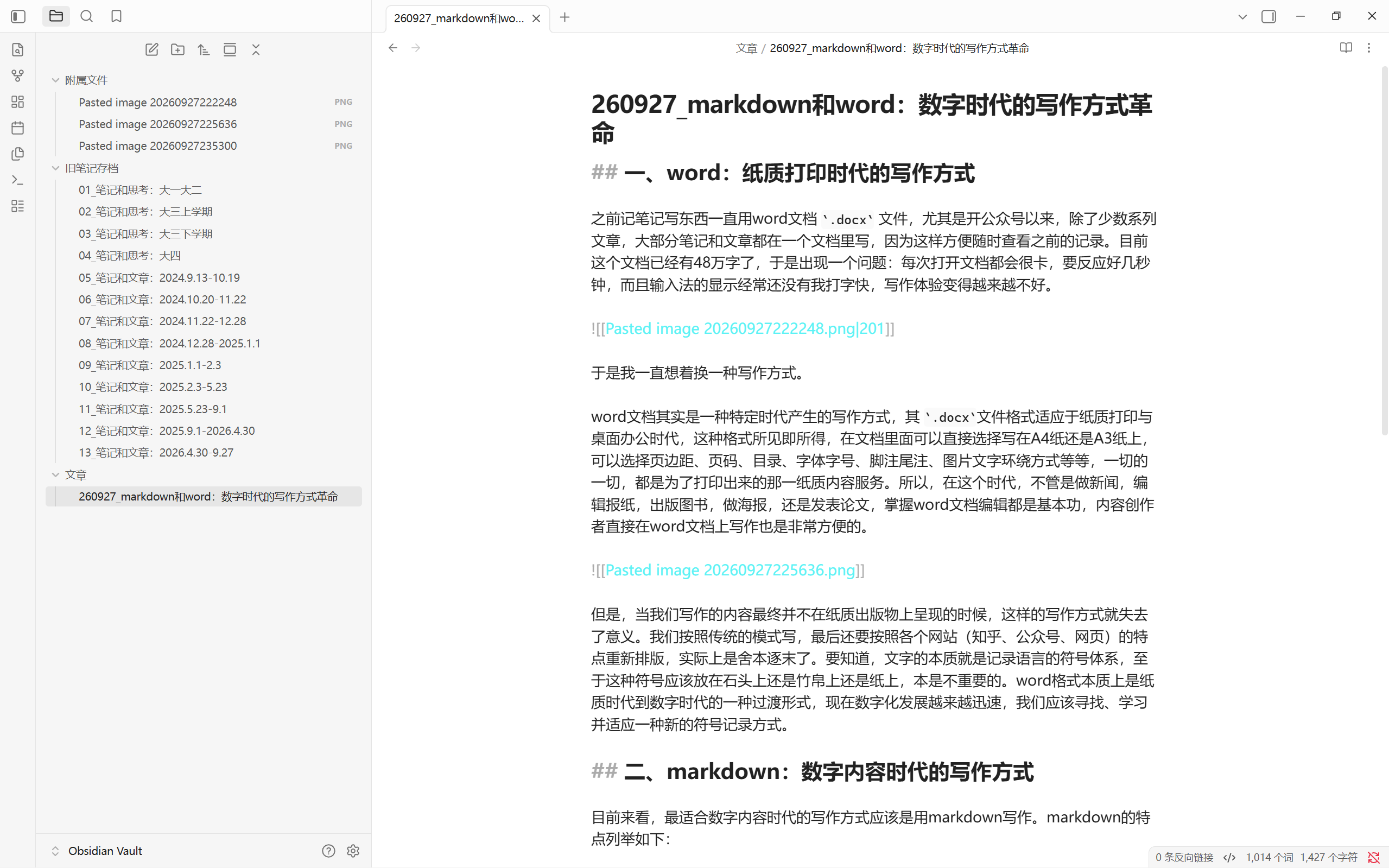Image resolution: width=1389 pixels, height=868 pixels.
Task: Open quick switcher ribbon icon
Action: coord(18,49)
